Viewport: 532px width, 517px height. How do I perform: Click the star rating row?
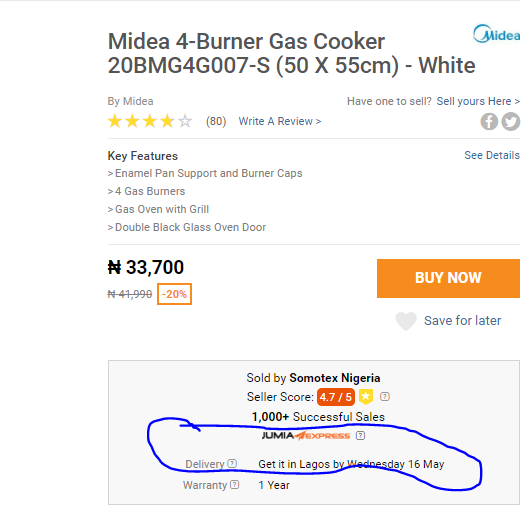coord(150,121)
